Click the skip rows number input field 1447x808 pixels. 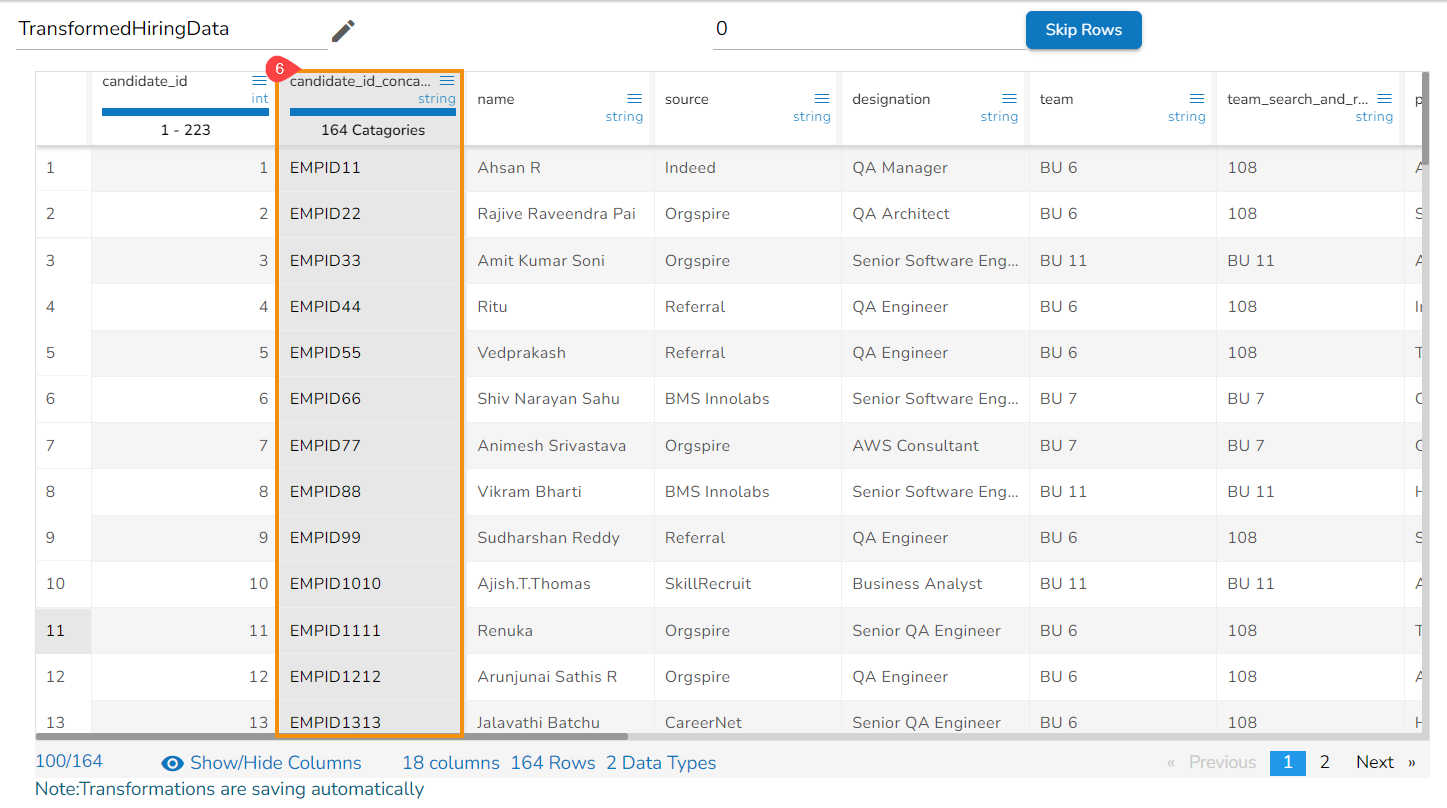tap(866, 30)
